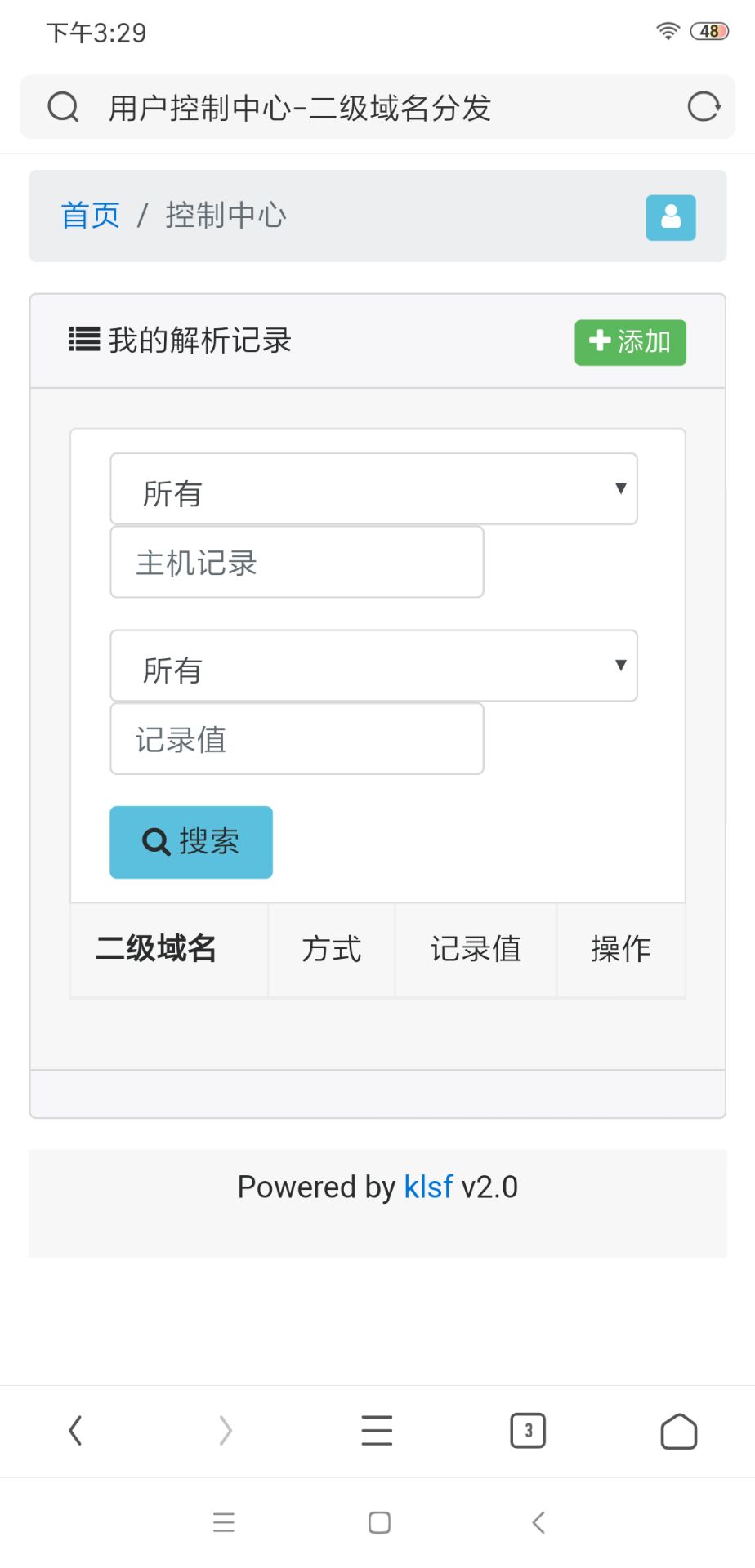The image size is (755, 1568).
Task: Tap the browser search magnifier icon
Action: [x=63, y=107]
